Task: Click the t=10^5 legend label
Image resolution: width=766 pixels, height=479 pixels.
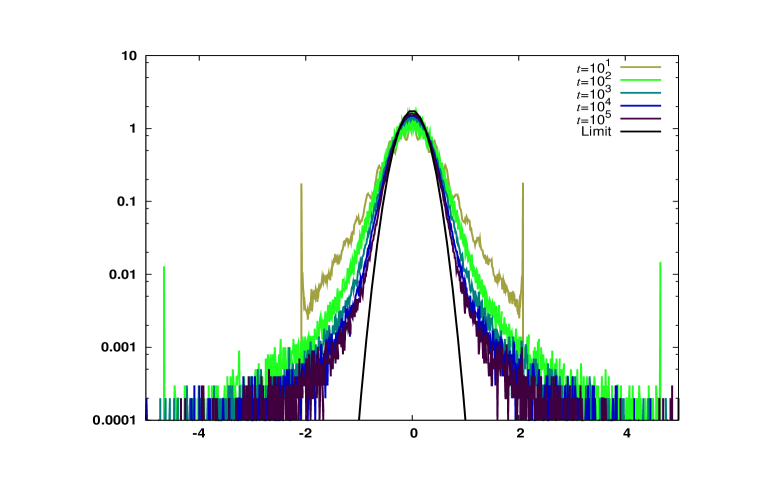Action: point(594,118)
